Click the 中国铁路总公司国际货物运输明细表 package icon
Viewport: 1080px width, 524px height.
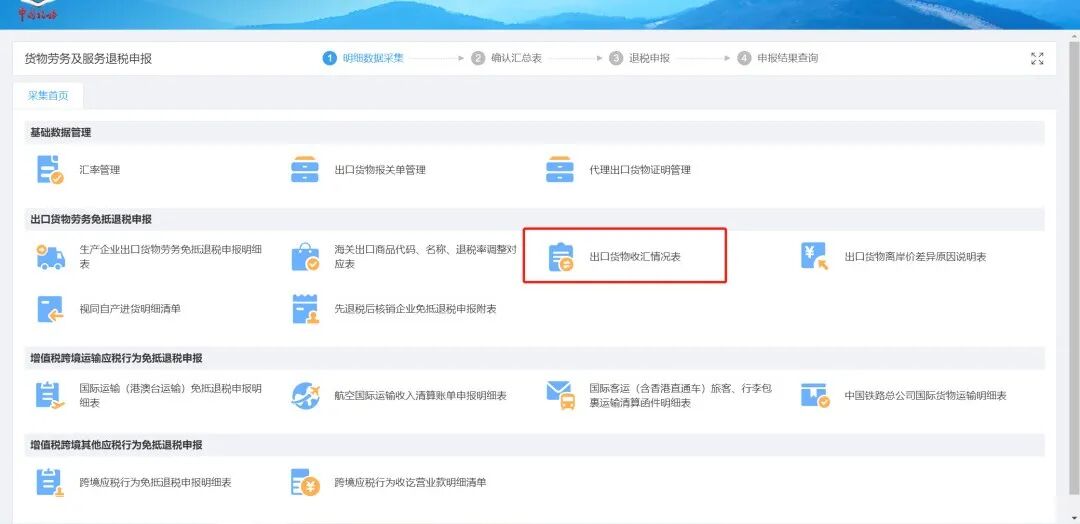815,395
